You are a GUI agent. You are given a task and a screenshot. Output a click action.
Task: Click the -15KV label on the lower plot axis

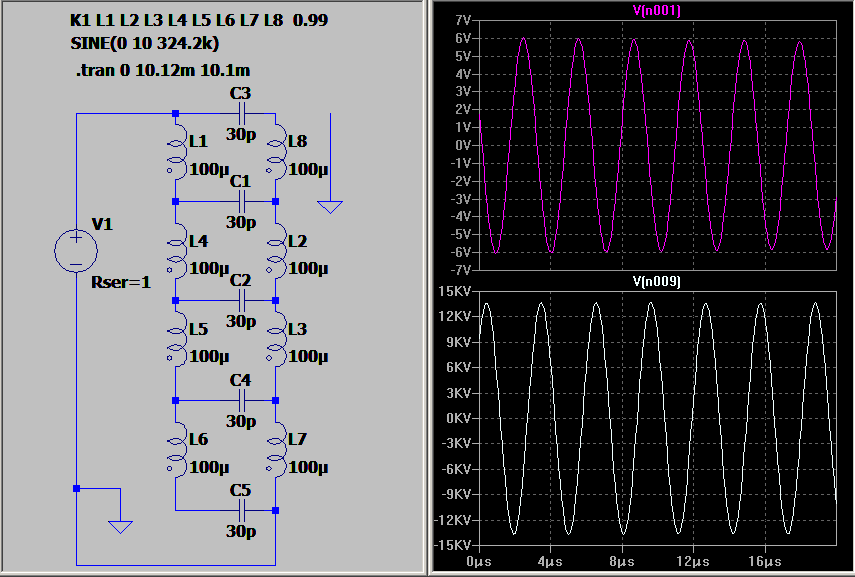click(x=452, y=545)
